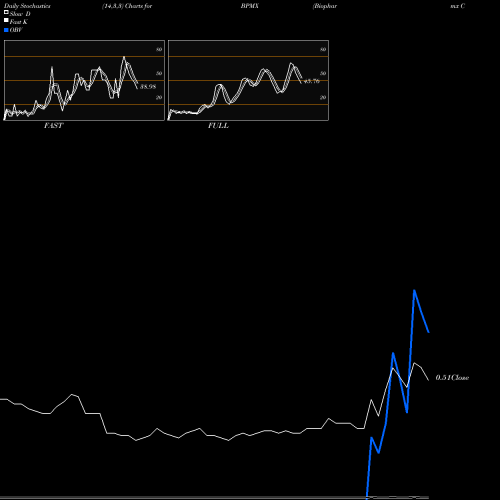
Task: Click the 38.98 value in FAST chart
Action: coord(148,87)
